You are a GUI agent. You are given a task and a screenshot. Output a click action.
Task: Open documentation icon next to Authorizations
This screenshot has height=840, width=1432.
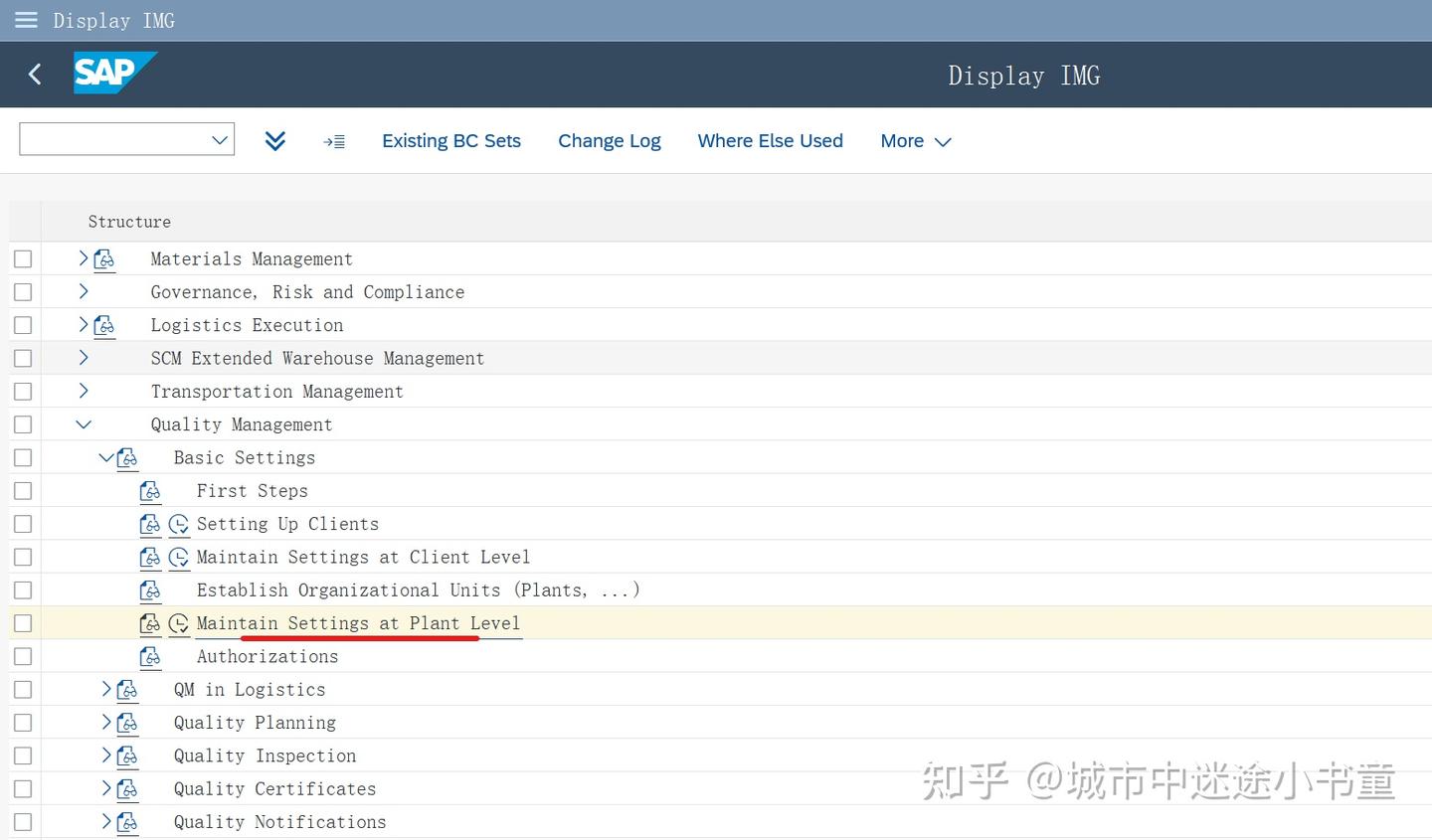150,656
